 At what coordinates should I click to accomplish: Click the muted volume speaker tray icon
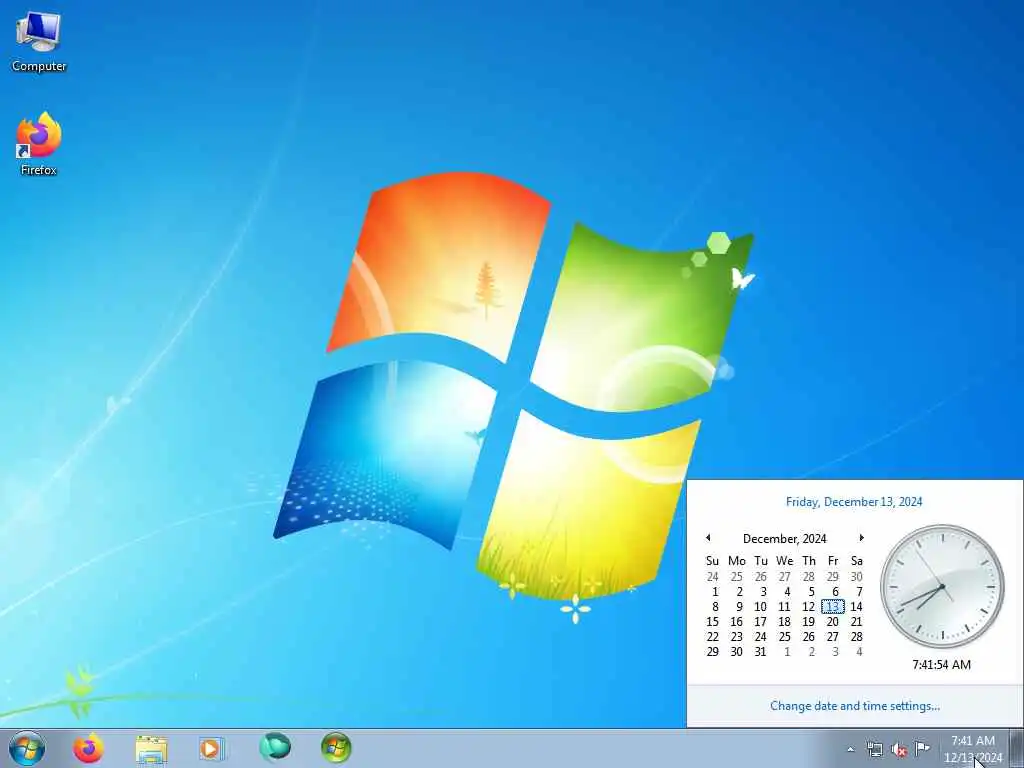click(899, 750)
